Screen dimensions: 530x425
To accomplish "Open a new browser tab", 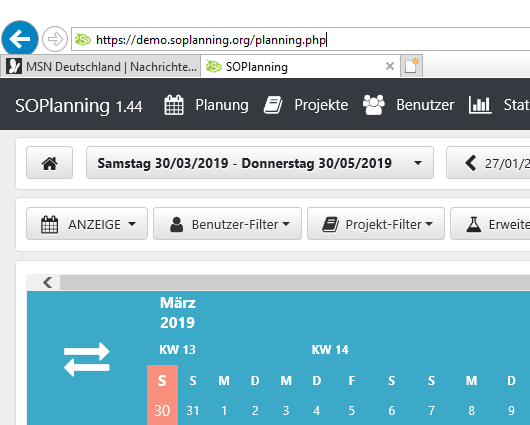I will [x=411, y=66].
